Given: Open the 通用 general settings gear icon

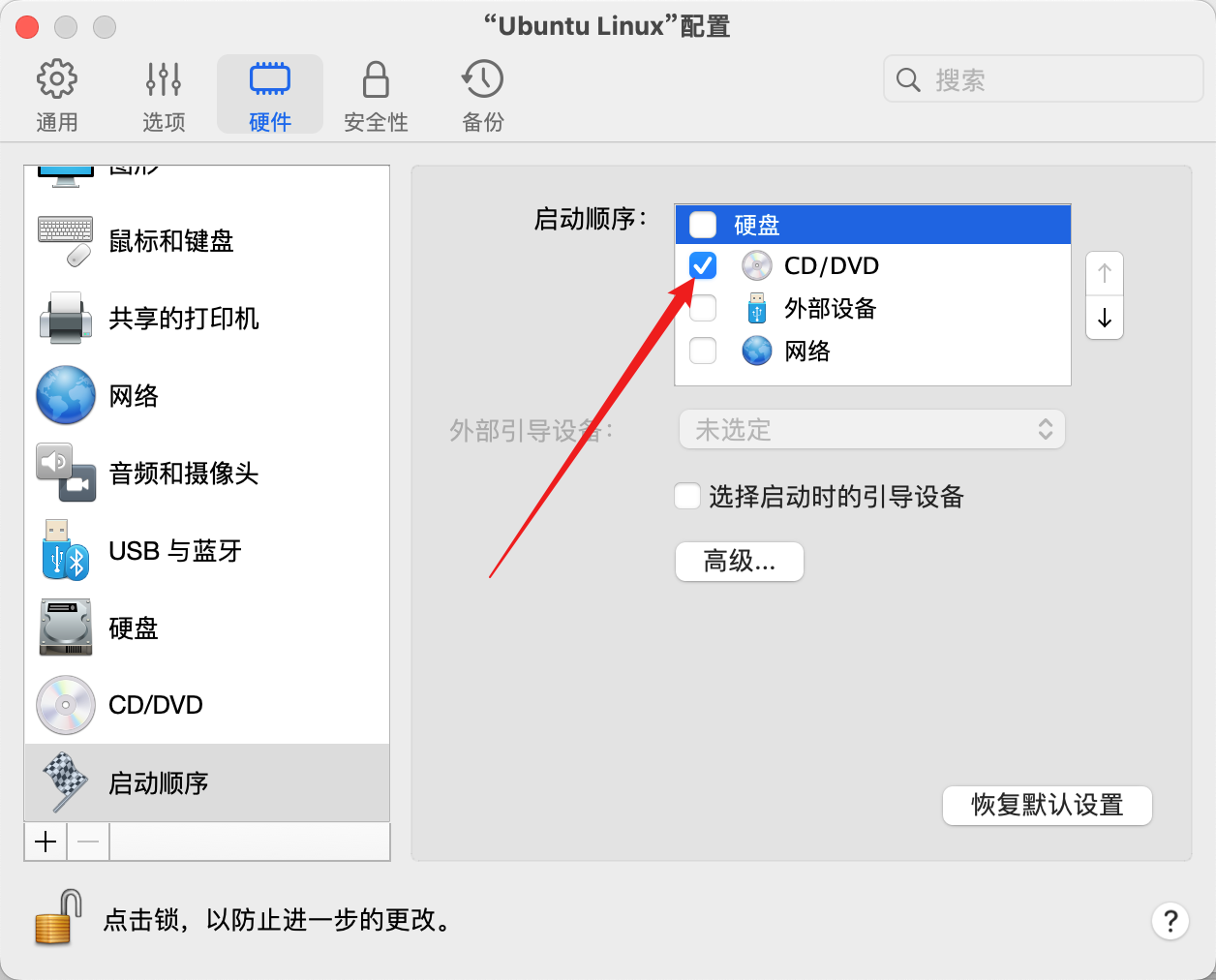Looking at the screenshot, I should pyautogui.click(x=57, y=79).
